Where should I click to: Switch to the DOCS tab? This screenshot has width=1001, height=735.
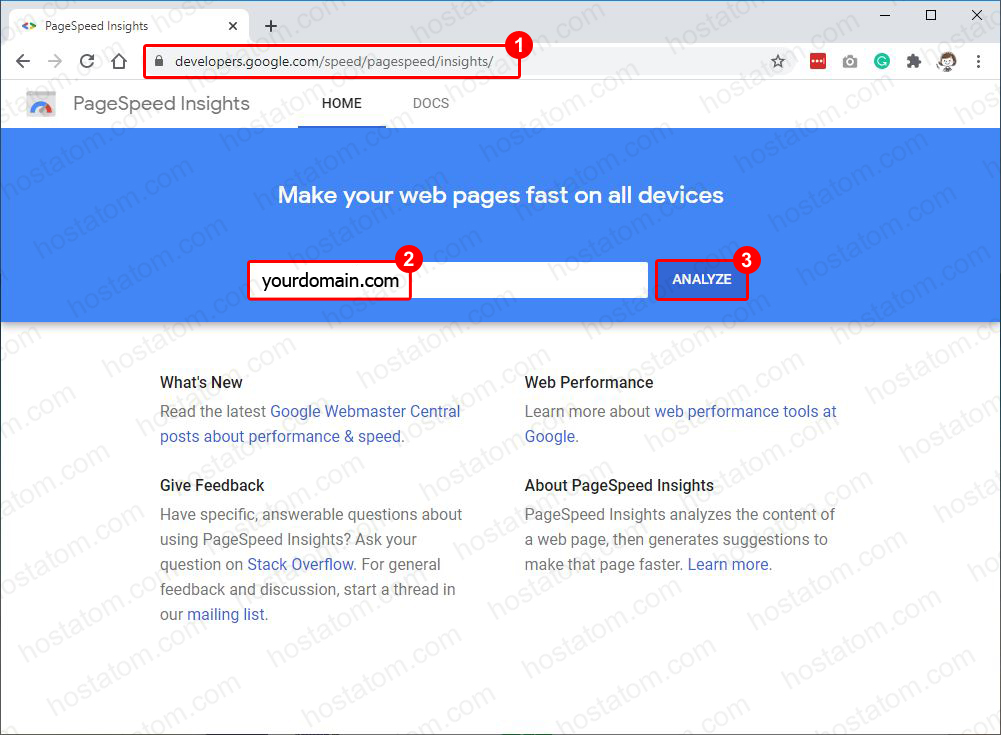431,103
